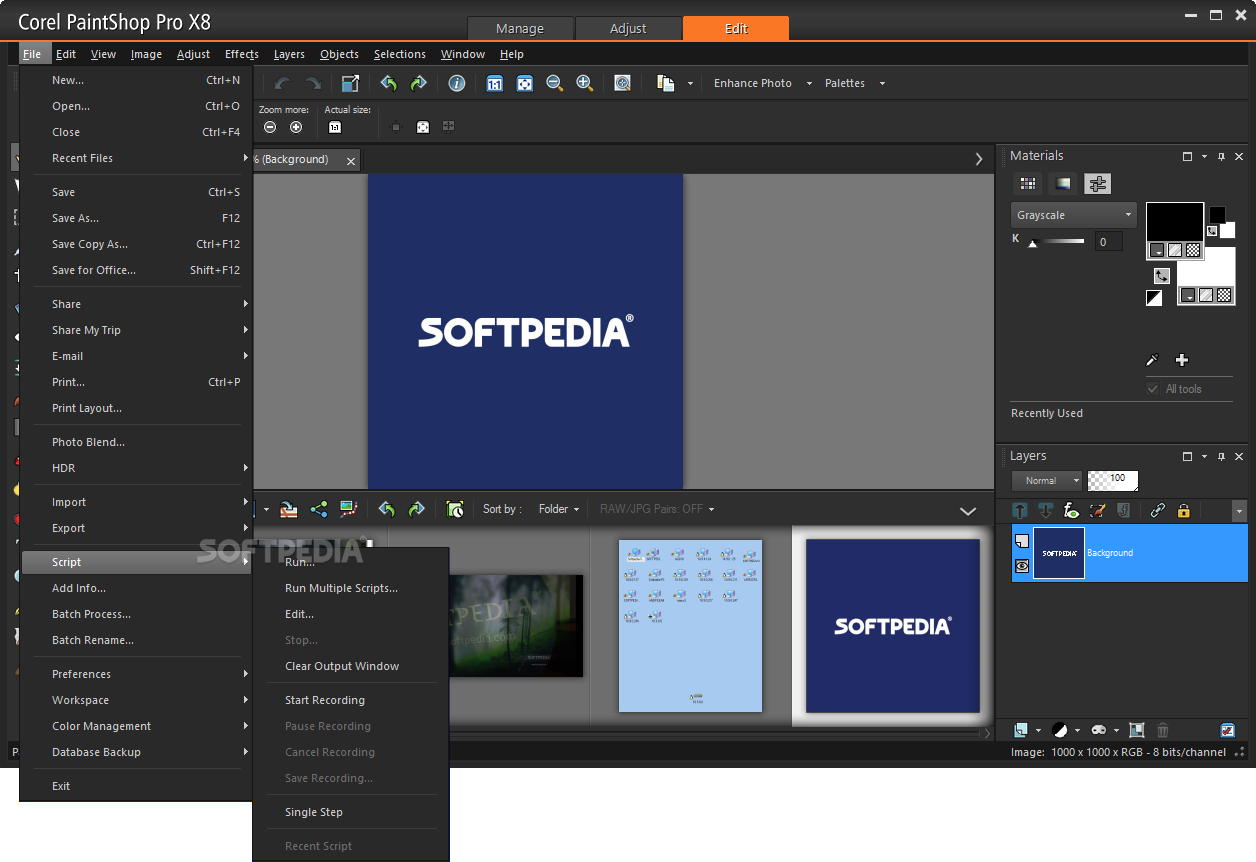The width and height of the screenshot is (1256, 862).
Task: Open the Effects menu
Action: click(242, 54)
